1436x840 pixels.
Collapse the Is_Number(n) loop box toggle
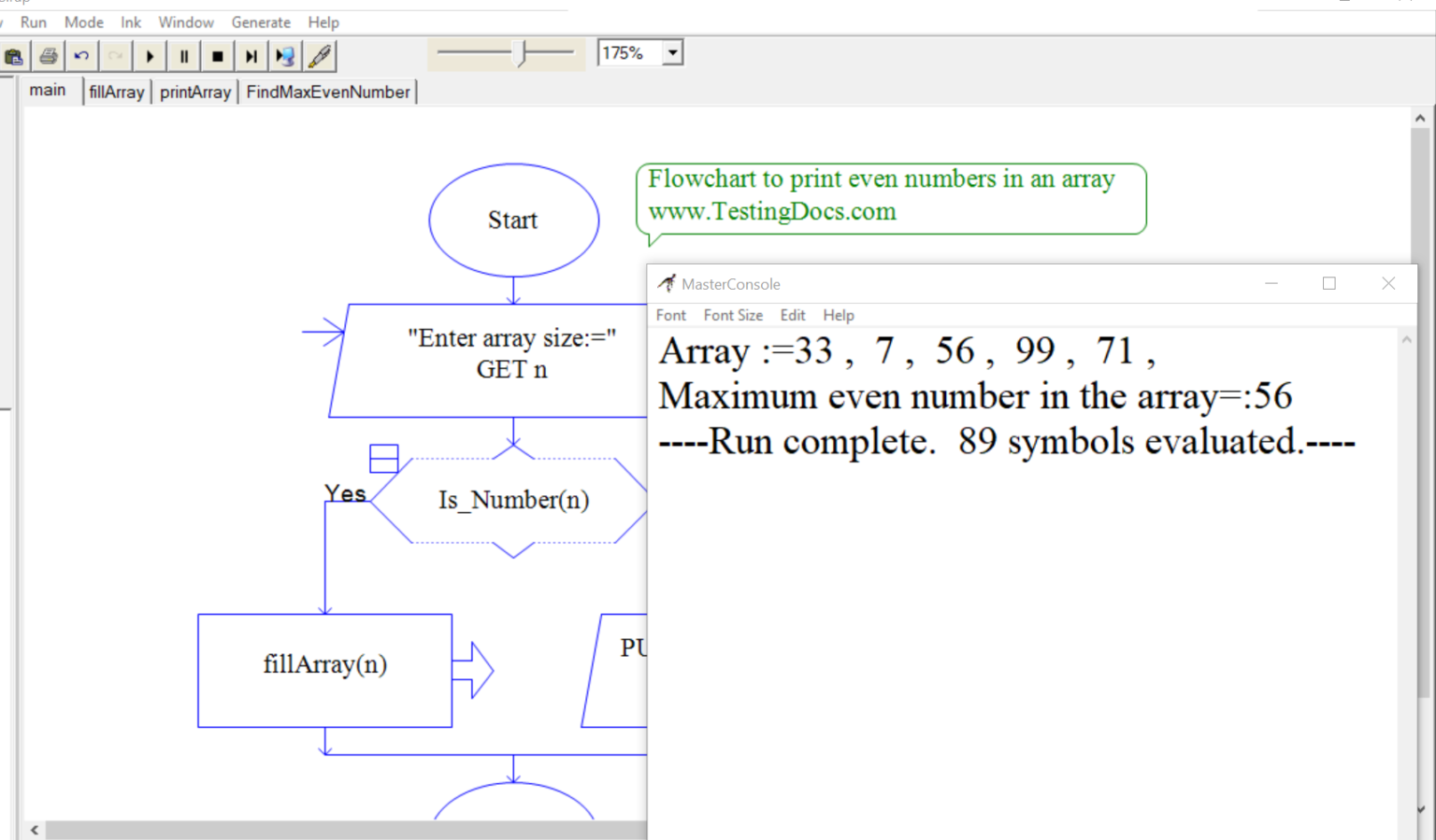383,458
